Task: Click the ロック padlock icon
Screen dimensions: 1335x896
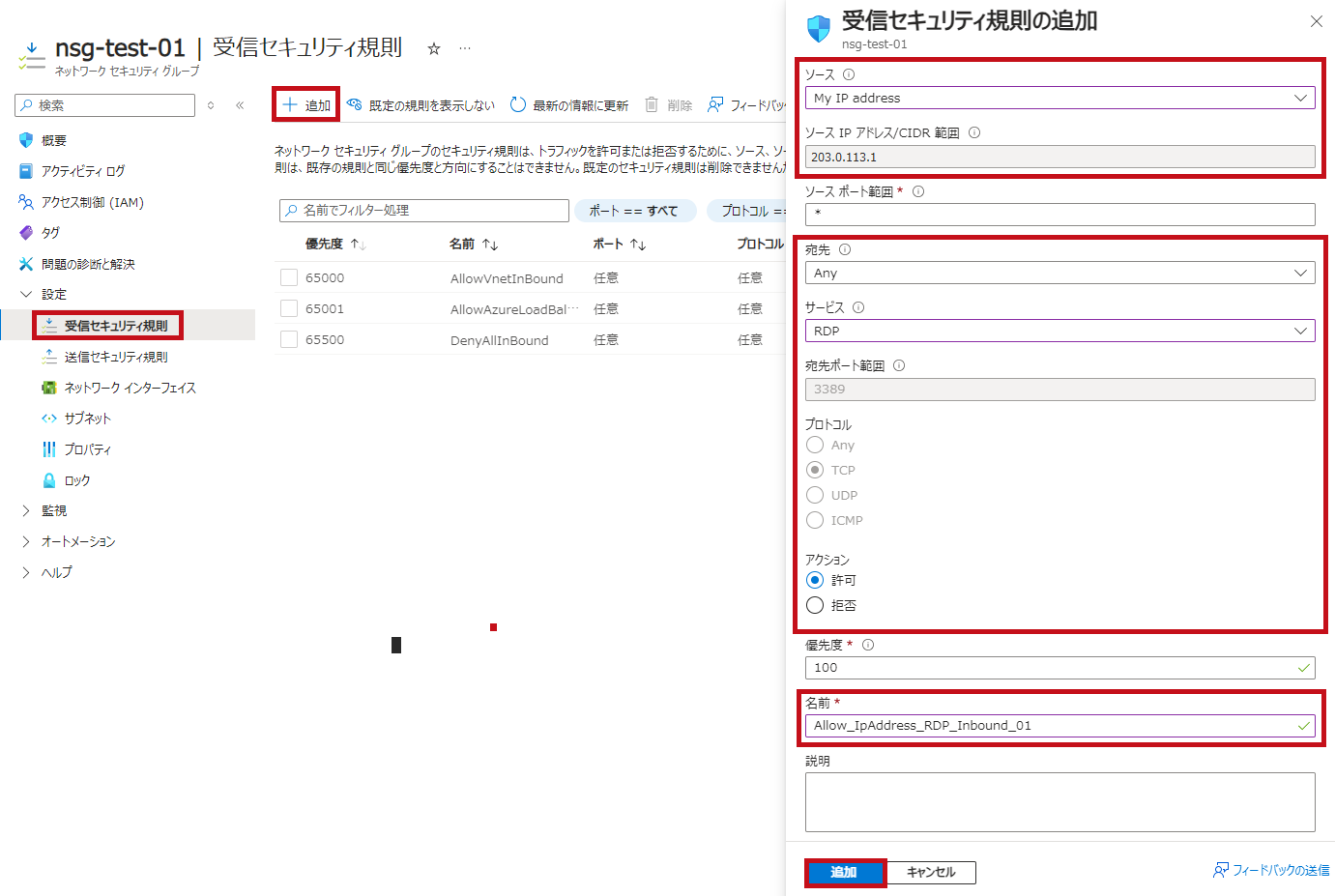Action: tap(49, 480)
